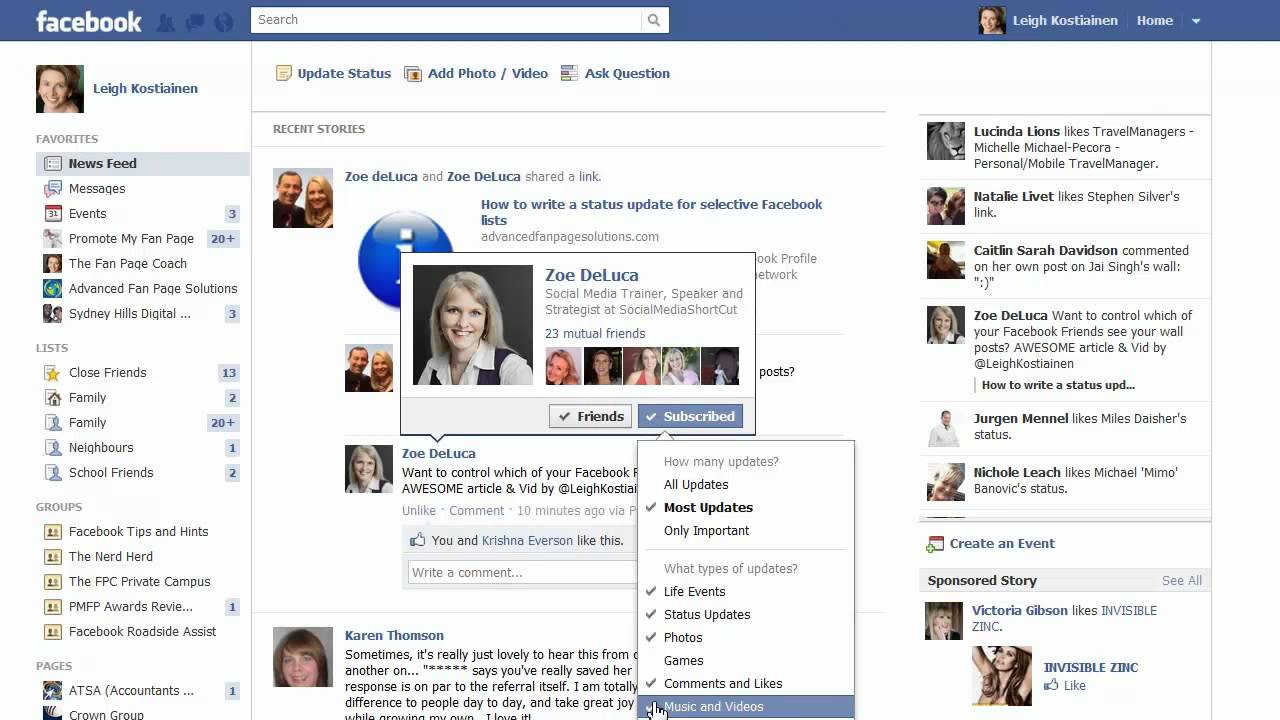Go to Home in top bar
The width and height of the screenshot is (1280, 720).
click(x=1154, y=20)
